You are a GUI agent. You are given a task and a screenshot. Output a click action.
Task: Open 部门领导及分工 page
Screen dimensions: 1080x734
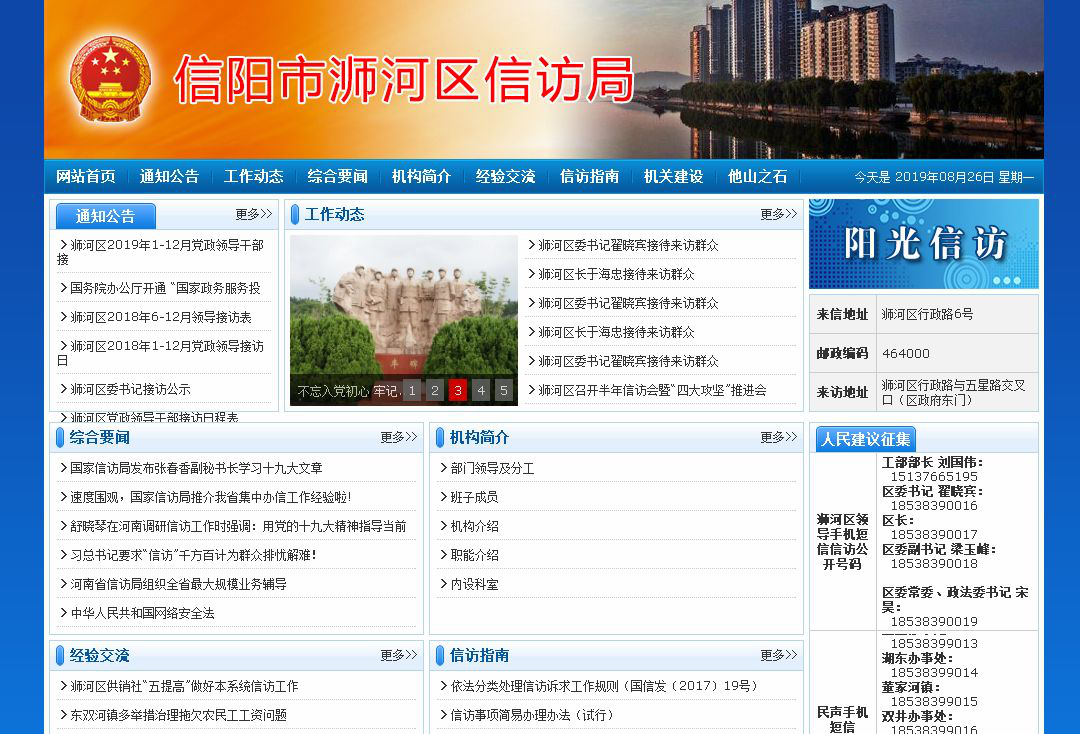coord(492,468)
